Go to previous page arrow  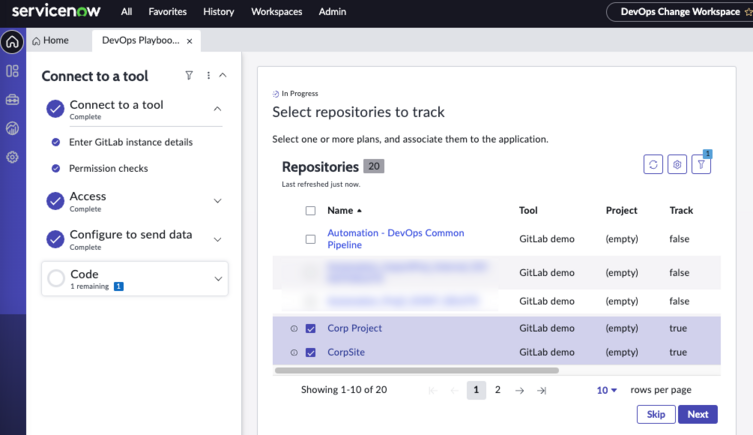pyautogui.click(x=454, y=390)
